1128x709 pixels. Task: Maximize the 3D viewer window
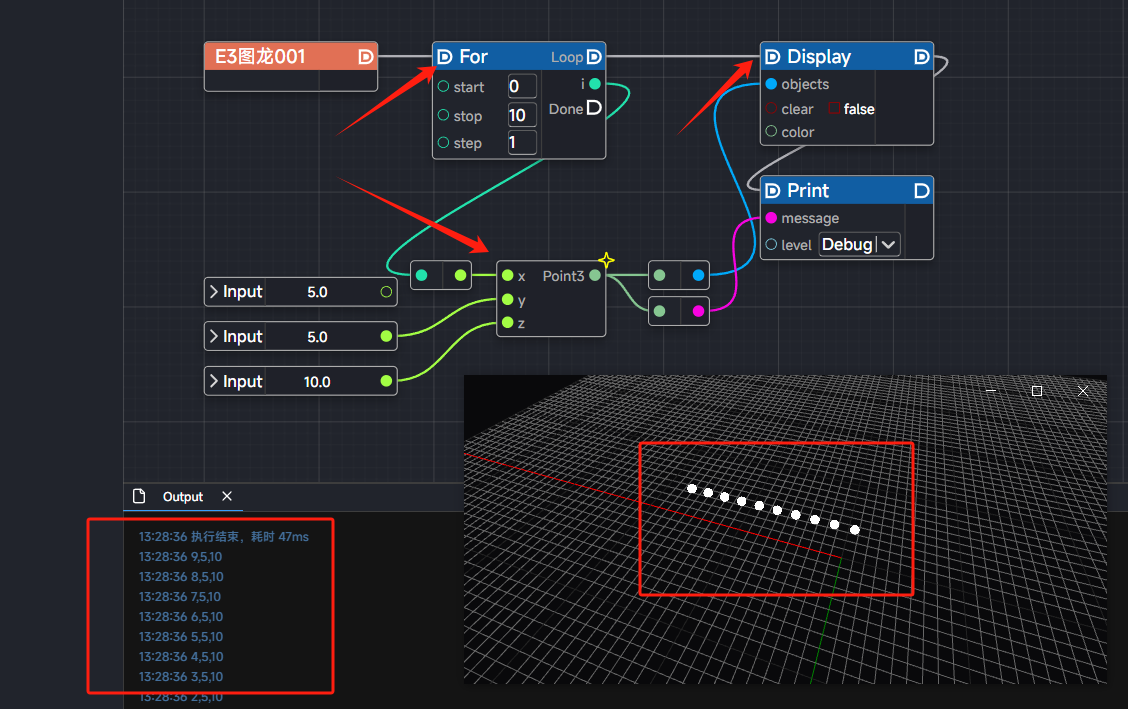[x=1037, y=391]
